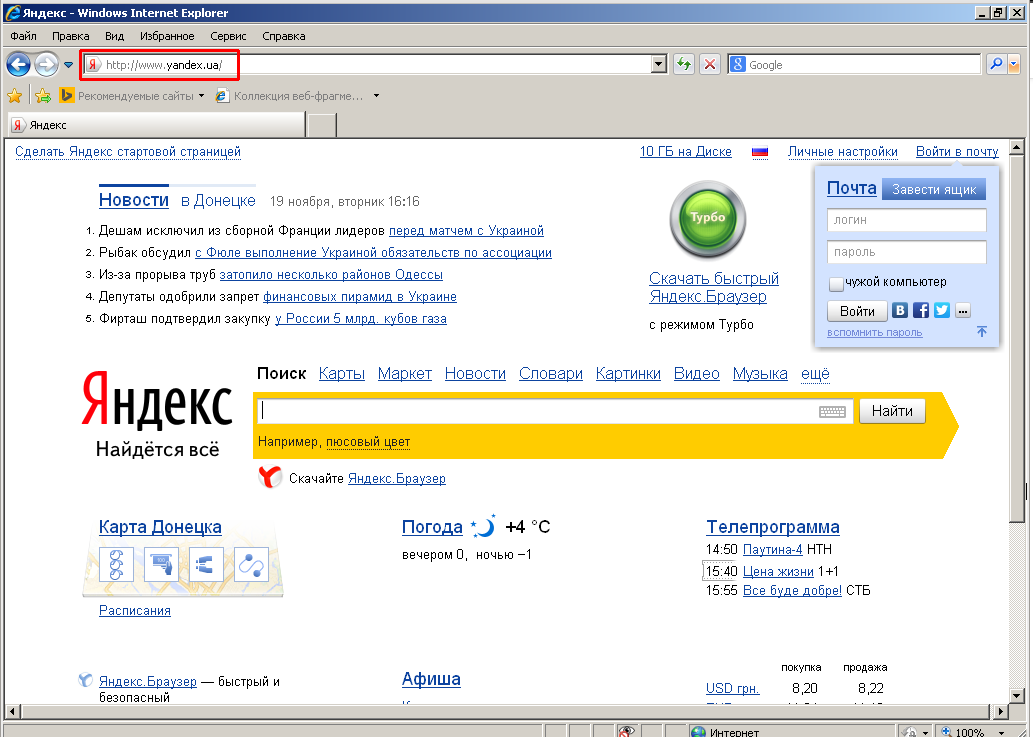The width and height of the screenshot is (1033, 737).
Task: Click the green Refresh page icon
Action: pos(684,65)
